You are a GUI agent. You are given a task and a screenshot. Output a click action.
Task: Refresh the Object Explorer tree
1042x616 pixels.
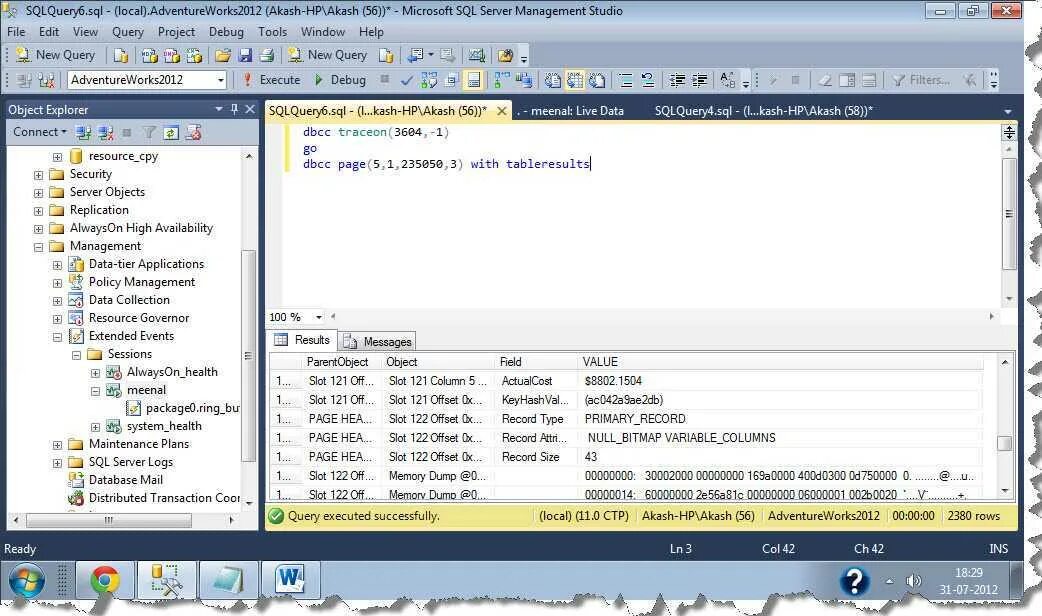pos(169,132)
